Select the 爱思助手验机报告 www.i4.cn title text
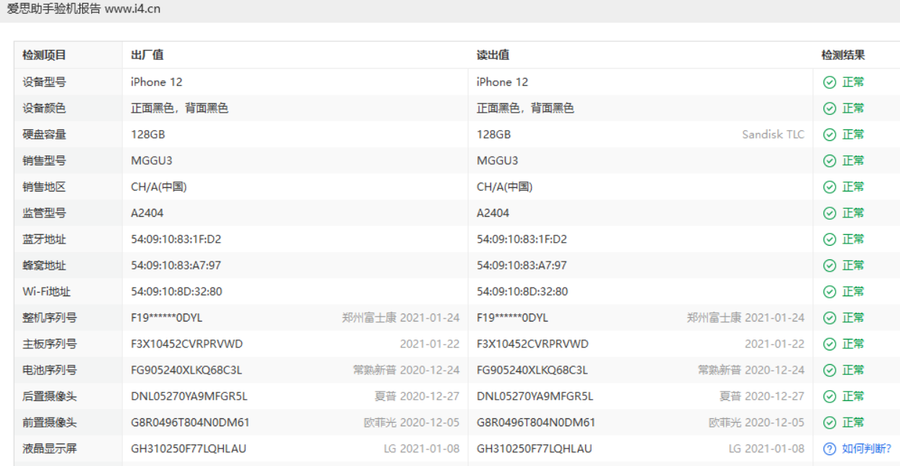This screenshot has width=900, height=466. 83,9
